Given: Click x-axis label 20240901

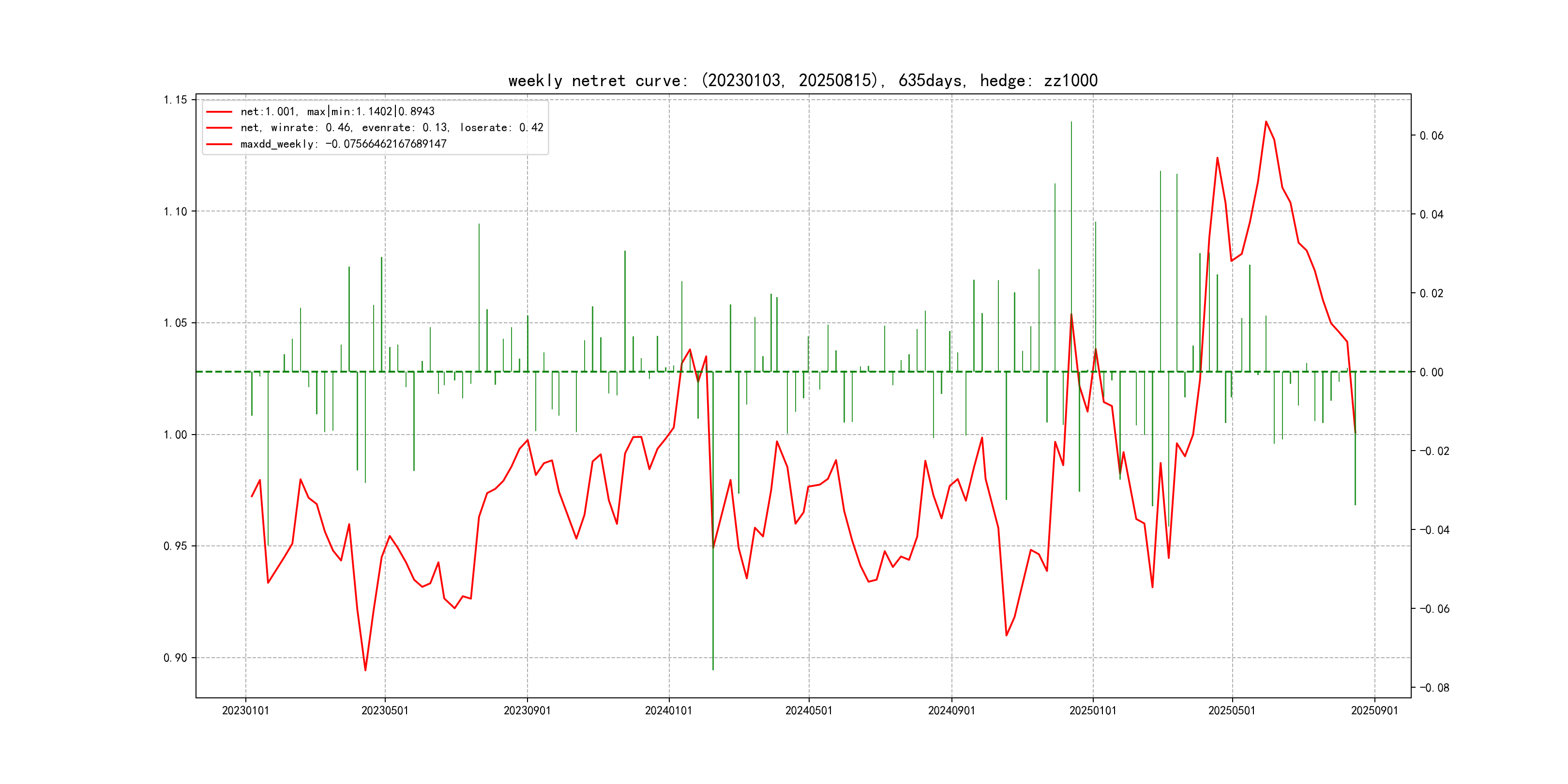Looking at the screenshot, I should [951, 711].
